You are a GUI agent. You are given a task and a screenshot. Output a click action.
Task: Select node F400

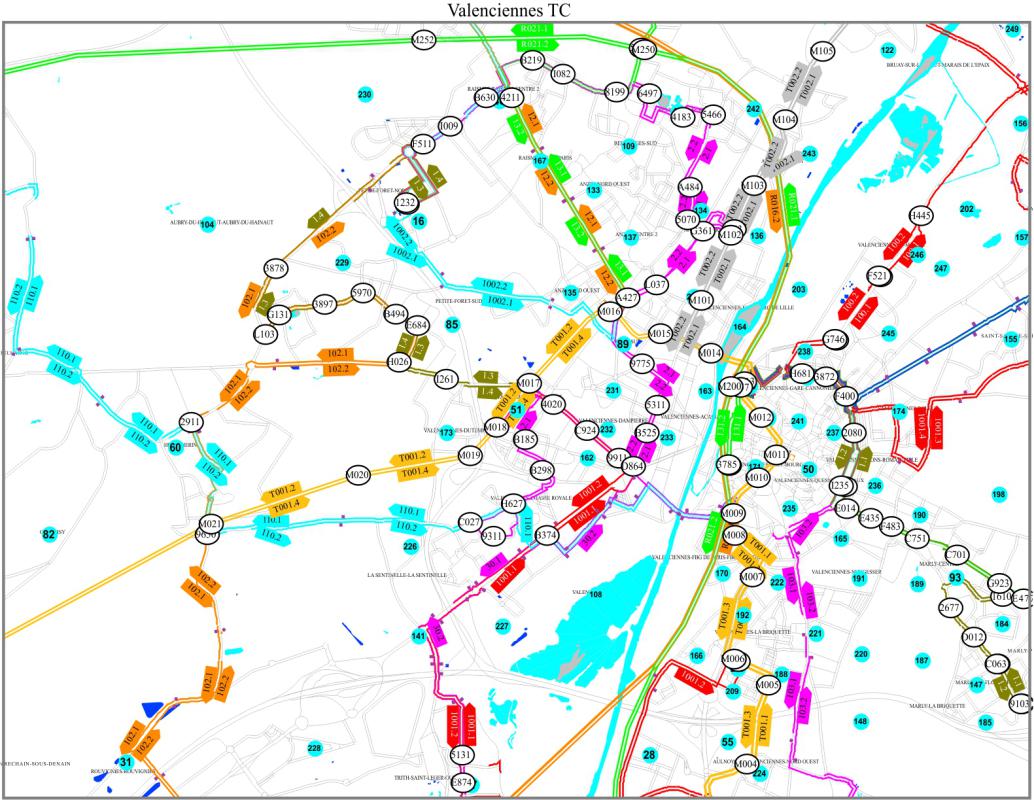(846, 397)
